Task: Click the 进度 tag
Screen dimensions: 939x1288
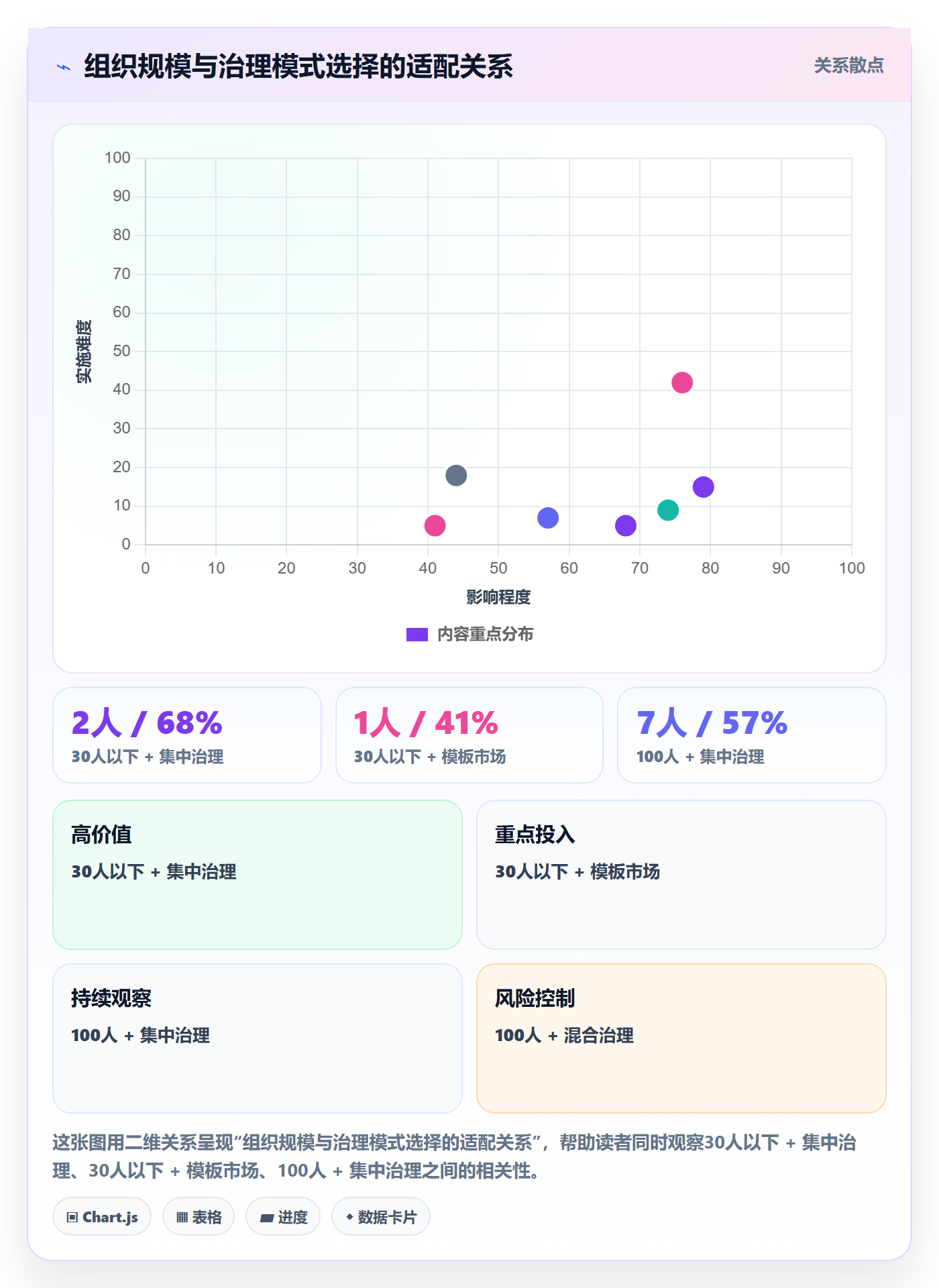Action: (283, 1217)
